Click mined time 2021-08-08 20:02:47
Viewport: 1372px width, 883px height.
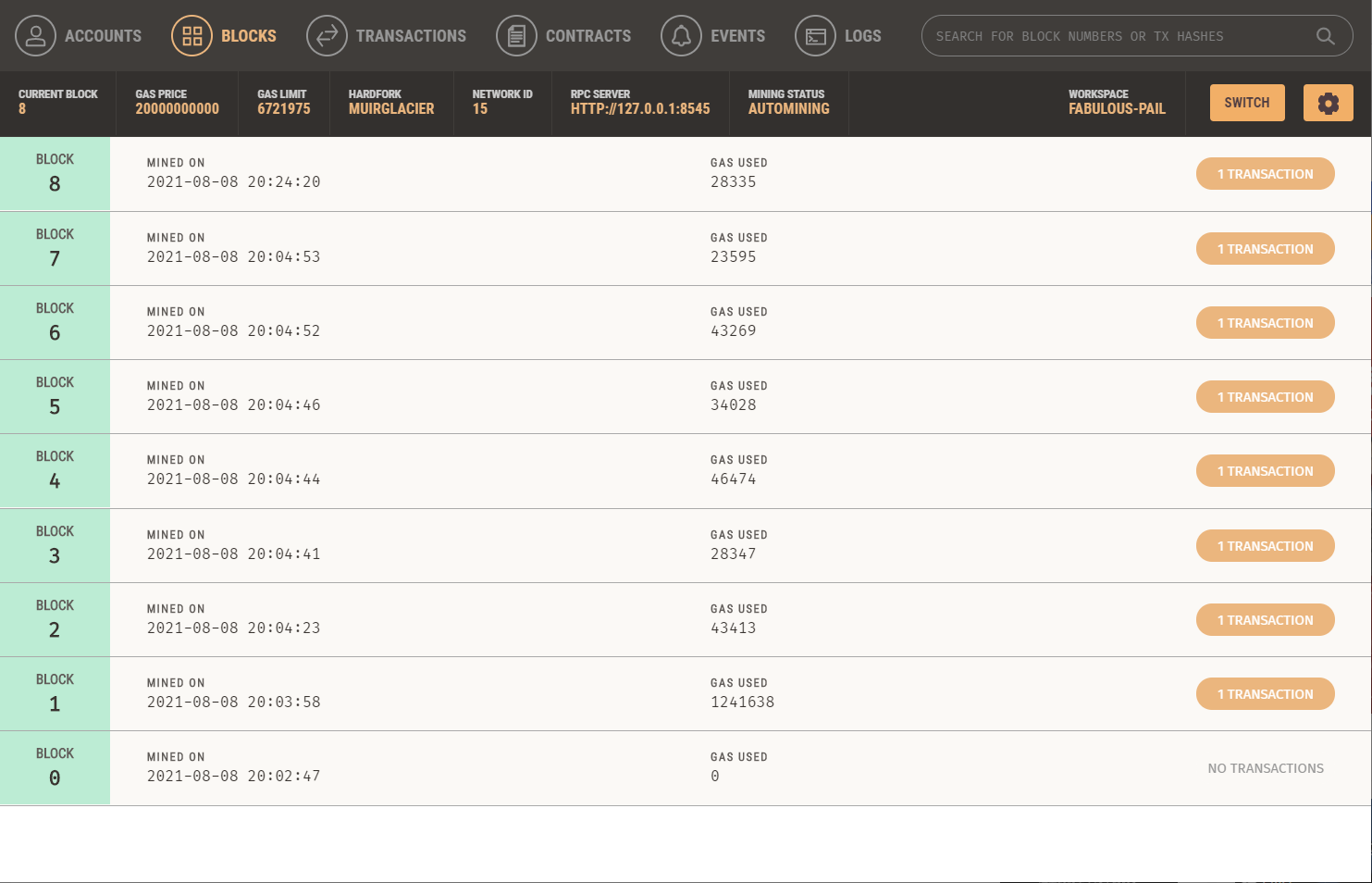(x=233, y=777)
